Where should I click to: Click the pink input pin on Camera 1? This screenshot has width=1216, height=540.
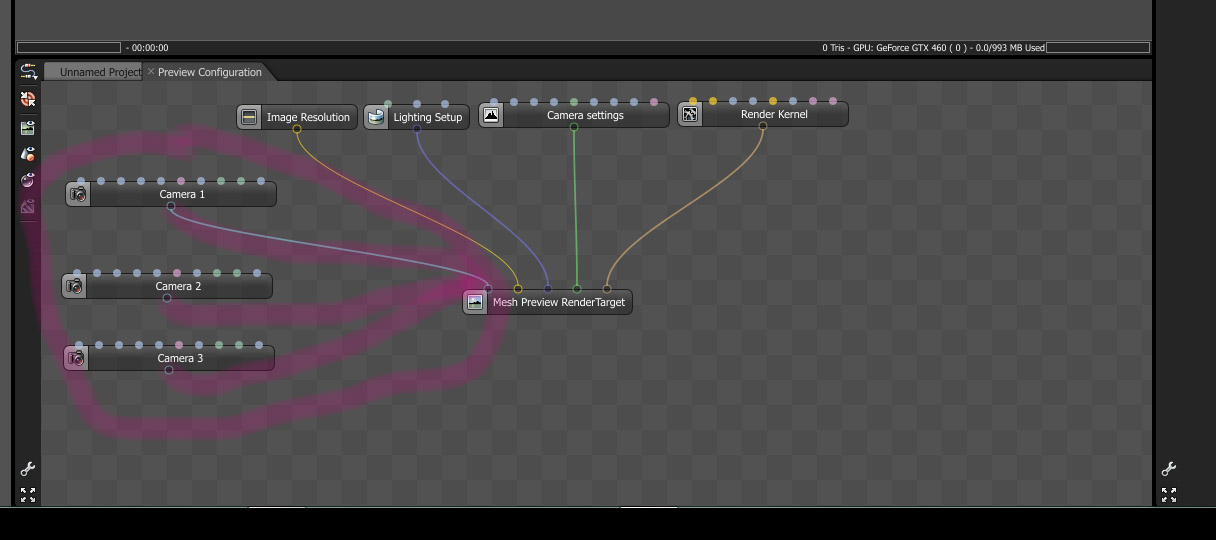(x=181, y=181)
